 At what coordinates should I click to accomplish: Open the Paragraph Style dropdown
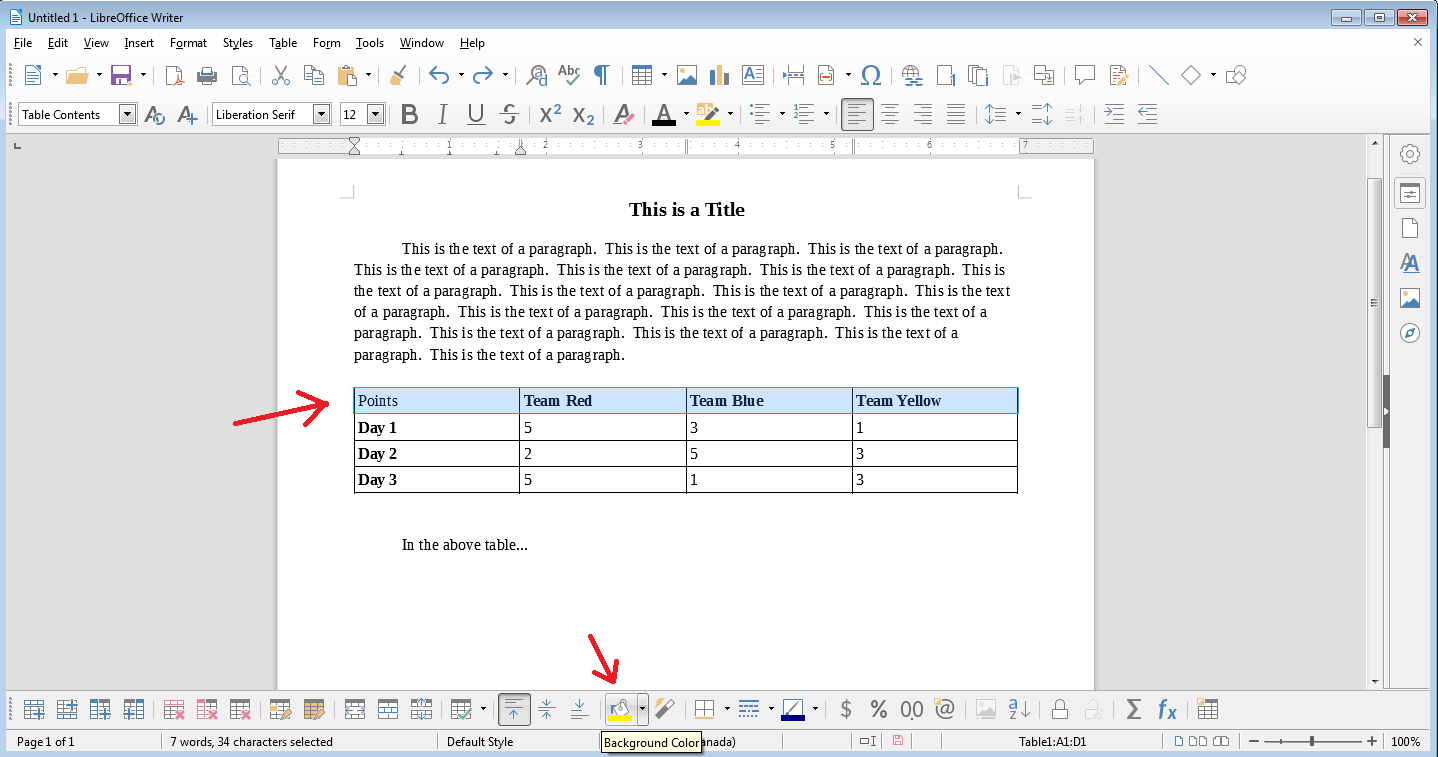pyautogui.click(x=127, y=114)
